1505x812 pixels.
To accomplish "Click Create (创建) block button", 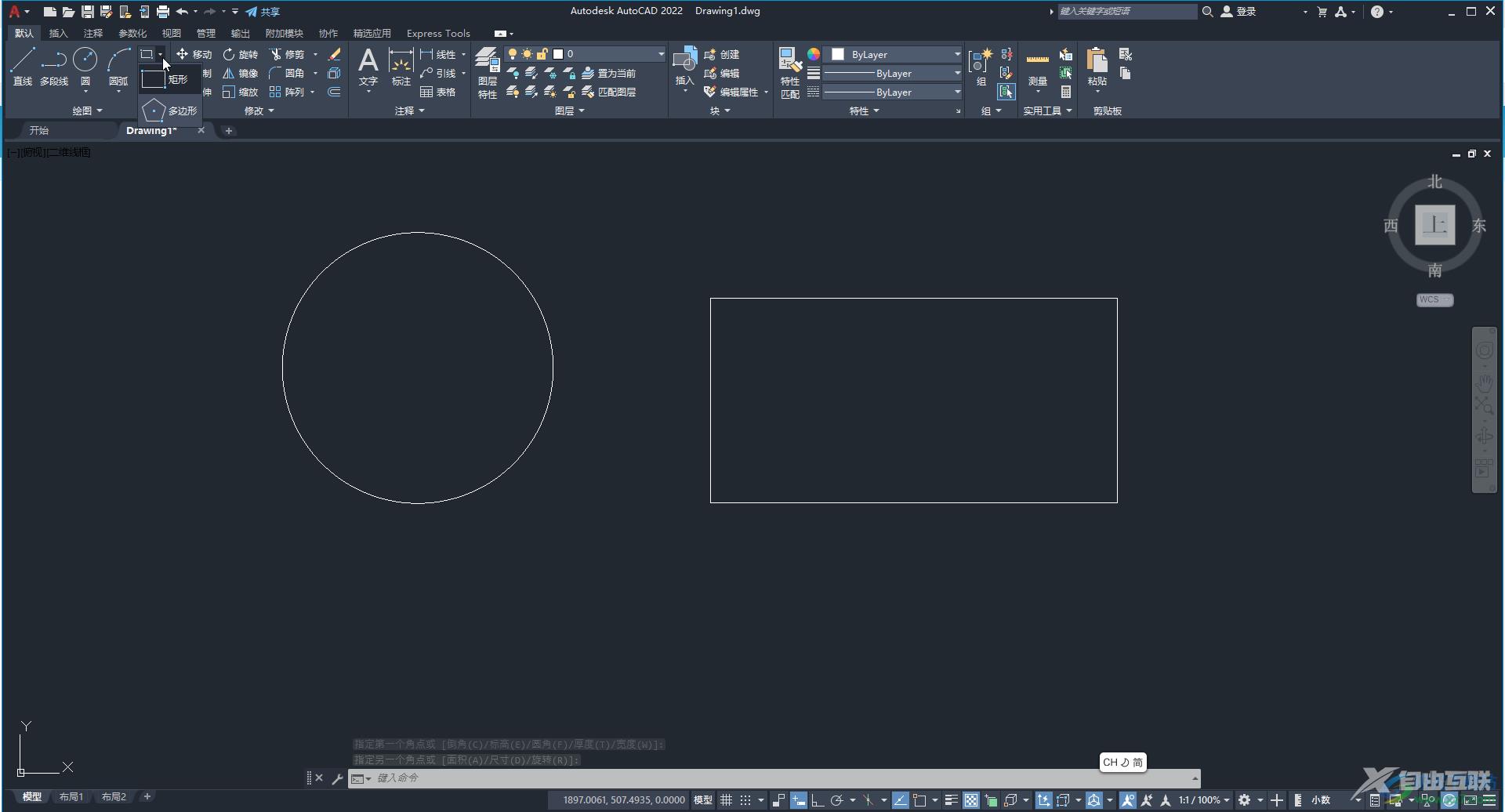I will click(722, 54).
